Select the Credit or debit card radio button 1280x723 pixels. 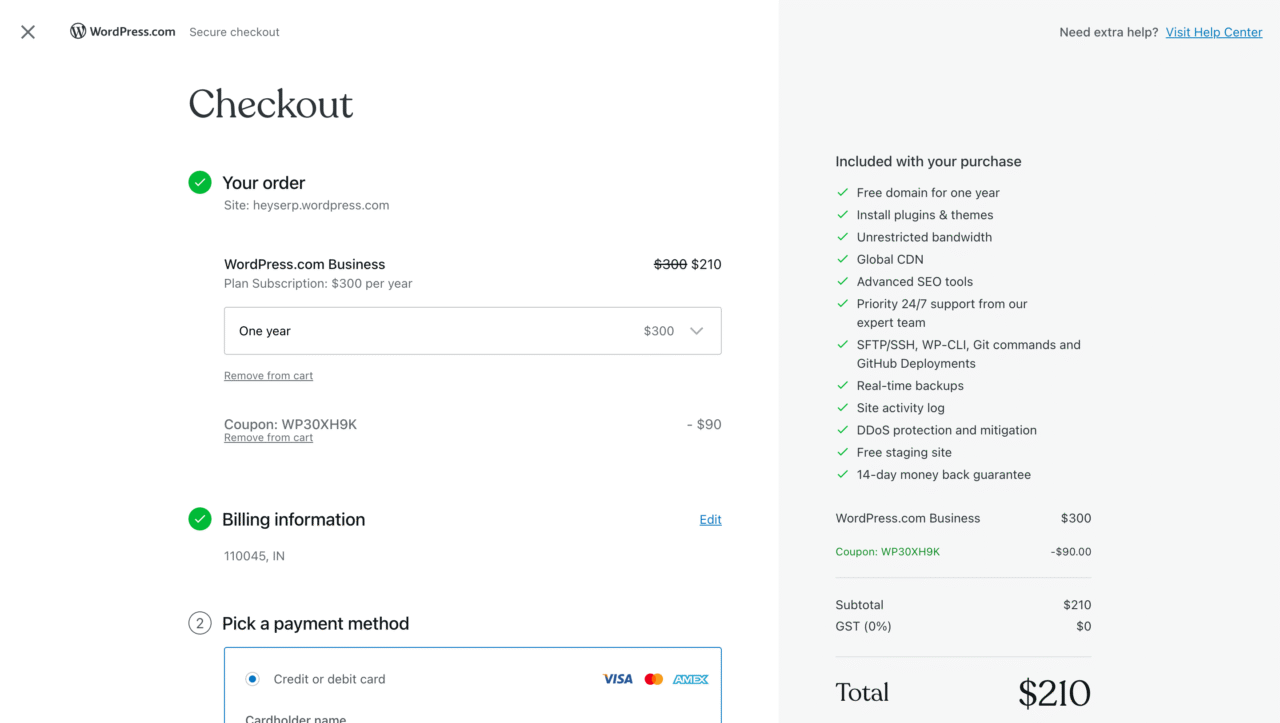point(252,678)
